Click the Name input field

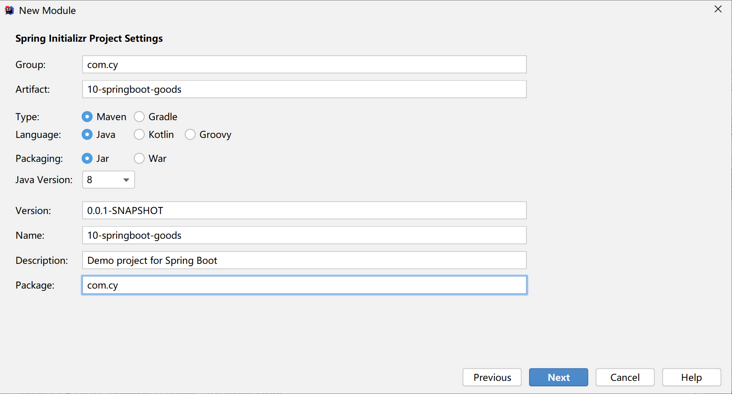point(304,235)
